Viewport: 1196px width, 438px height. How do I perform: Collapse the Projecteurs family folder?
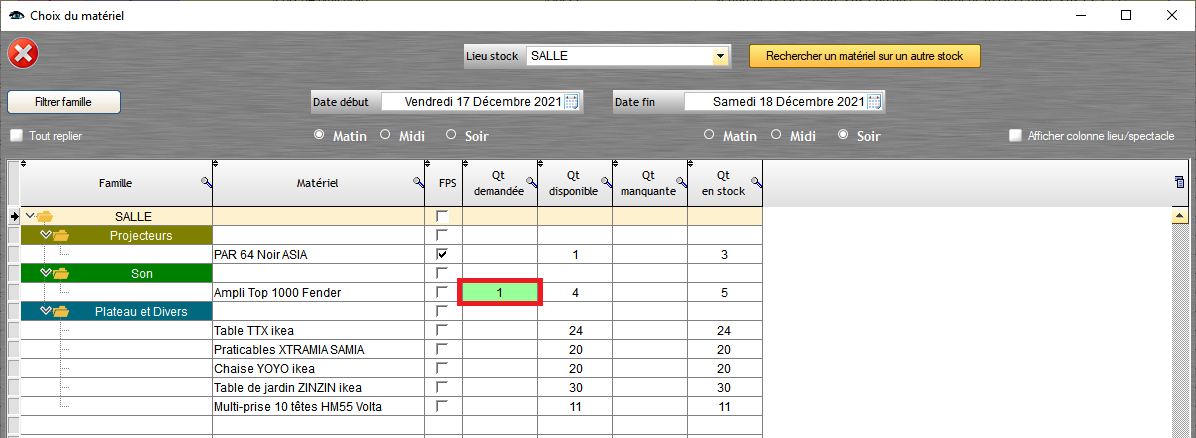pyautogui.click(x=45, y=235)
